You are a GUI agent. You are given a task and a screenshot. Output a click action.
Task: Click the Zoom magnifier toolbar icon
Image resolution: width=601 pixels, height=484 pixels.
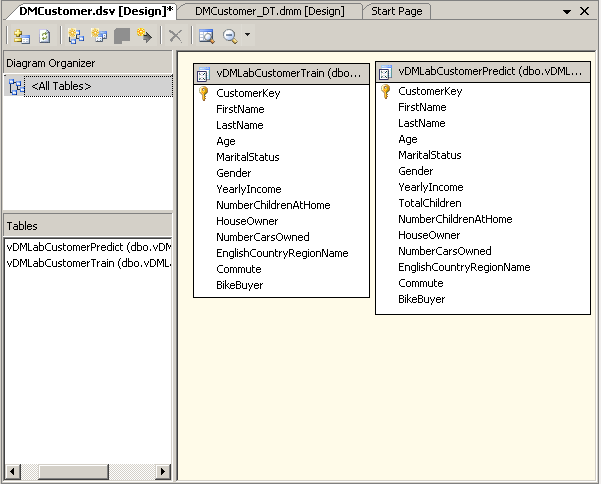[230, 36]
